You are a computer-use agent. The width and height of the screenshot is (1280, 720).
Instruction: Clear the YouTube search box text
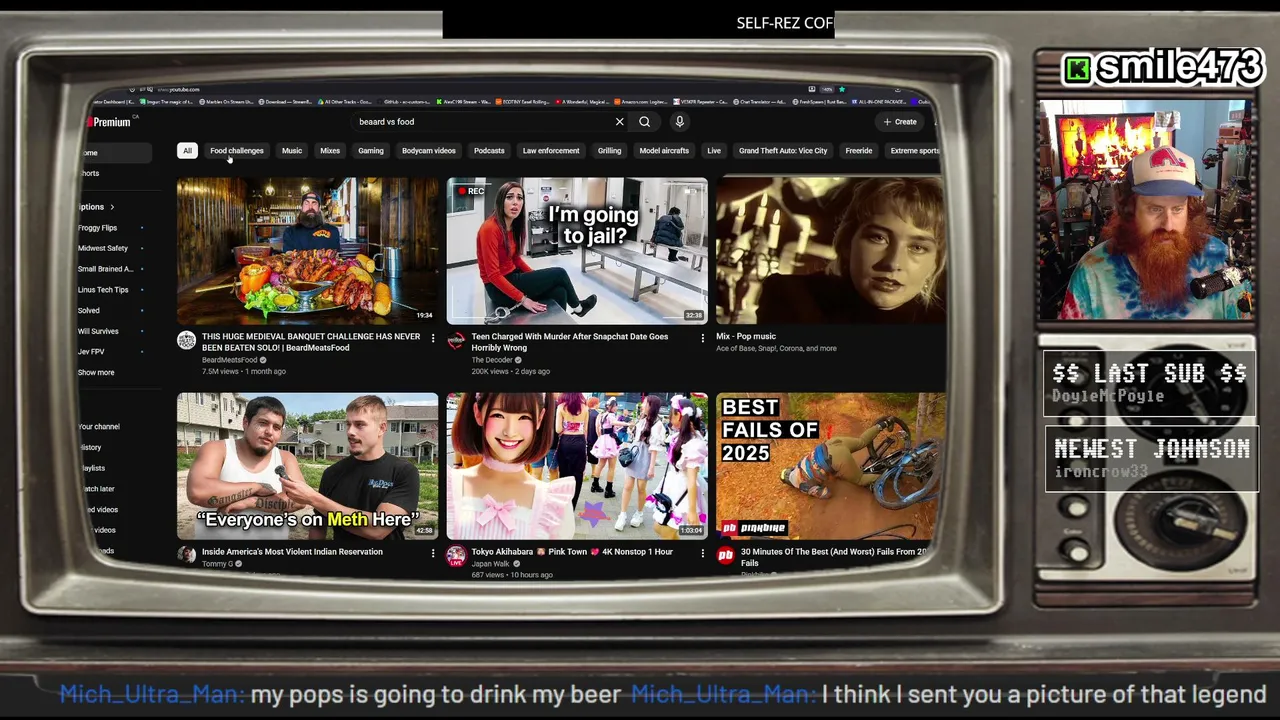pos(619,122)
